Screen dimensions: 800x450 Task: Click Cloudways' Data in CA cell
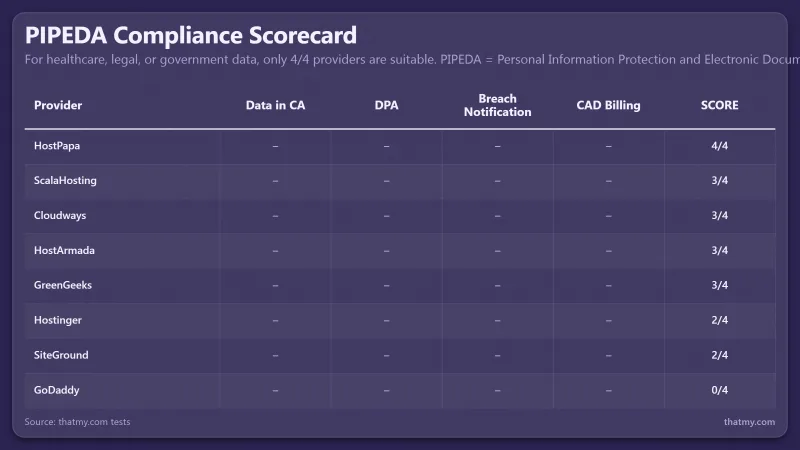tap(276, 216)
